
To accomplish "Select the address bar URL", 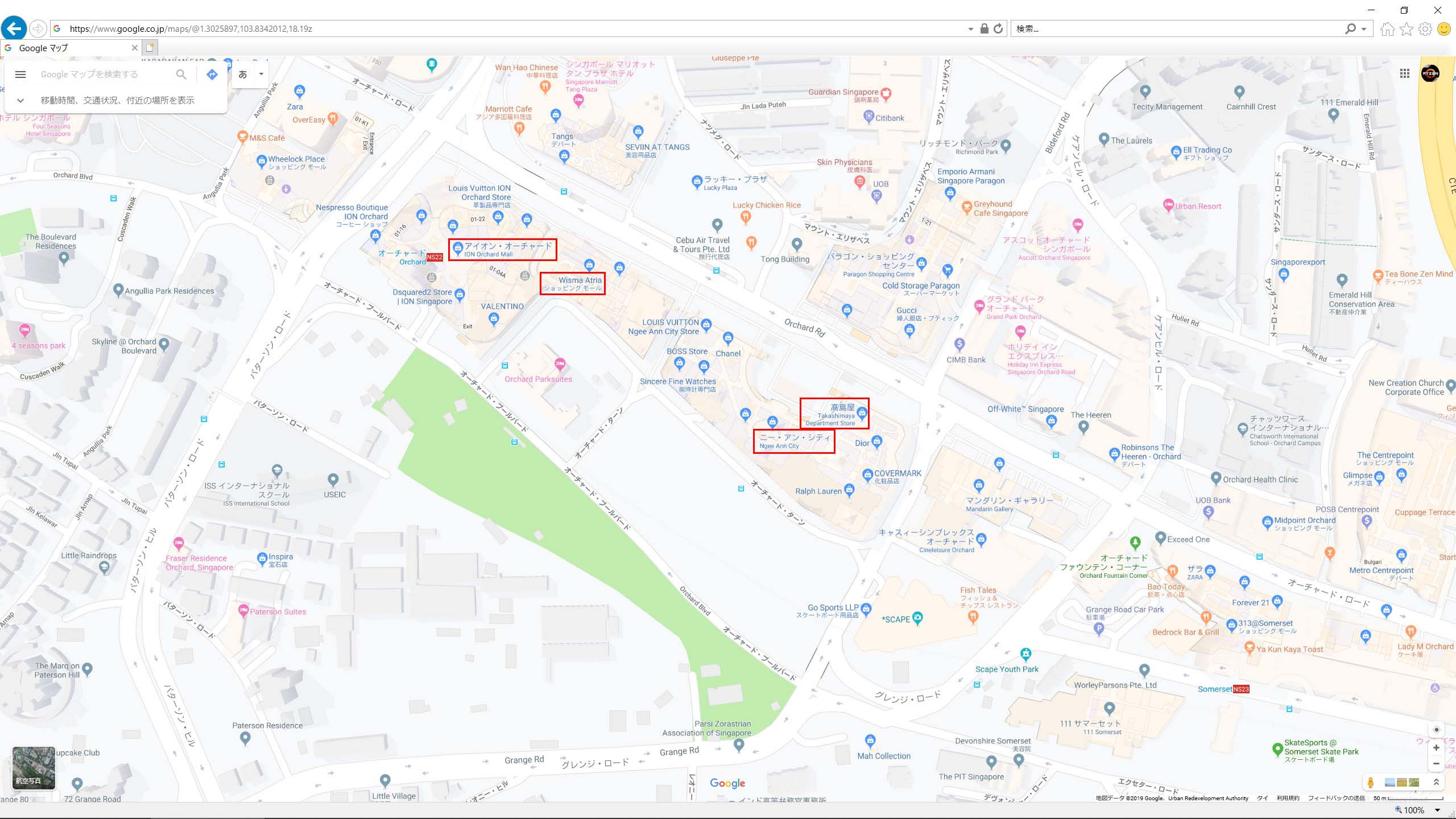I will (191, 28).
